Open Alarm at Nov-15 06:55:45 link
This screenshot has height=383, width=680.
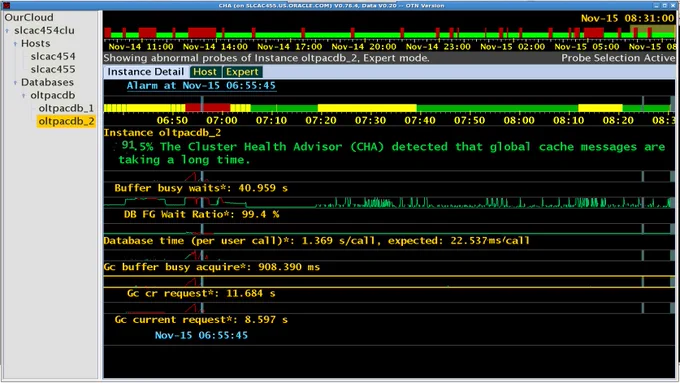[201, 86]
